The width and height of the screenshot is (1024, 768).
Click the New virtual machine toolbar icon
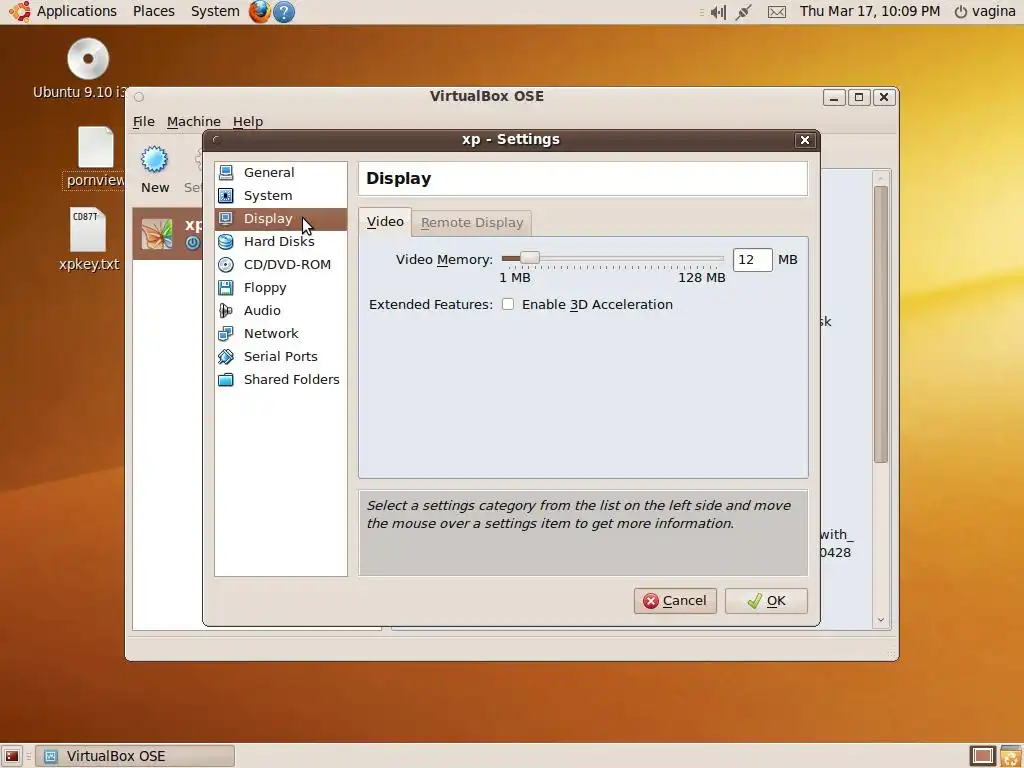[x=155, y=159]
